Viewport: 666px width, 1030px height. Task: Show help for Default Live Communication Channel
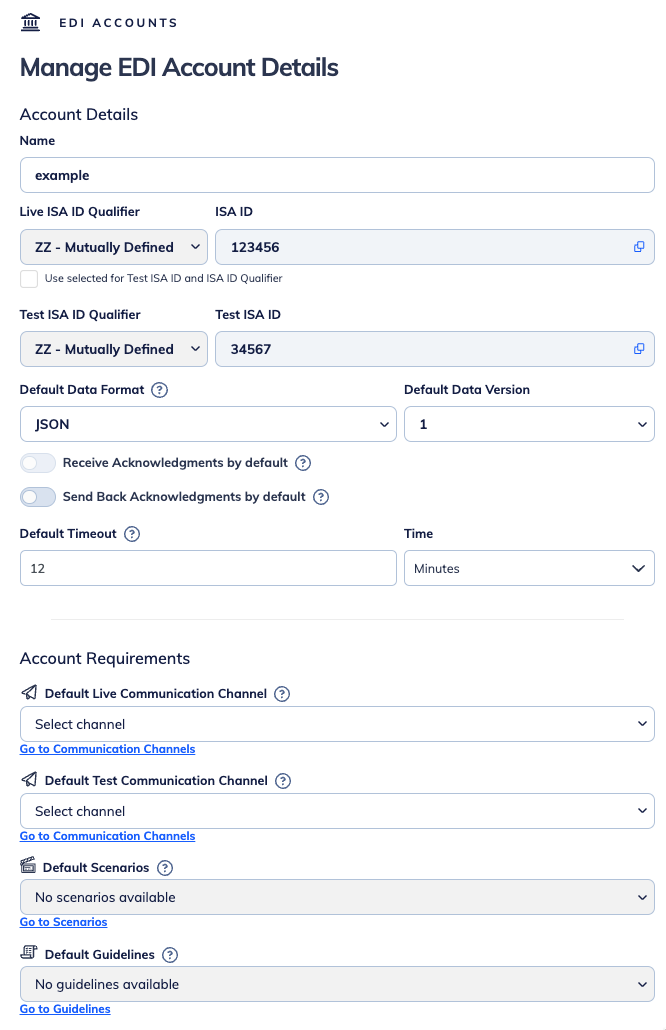tap(282, 694)
